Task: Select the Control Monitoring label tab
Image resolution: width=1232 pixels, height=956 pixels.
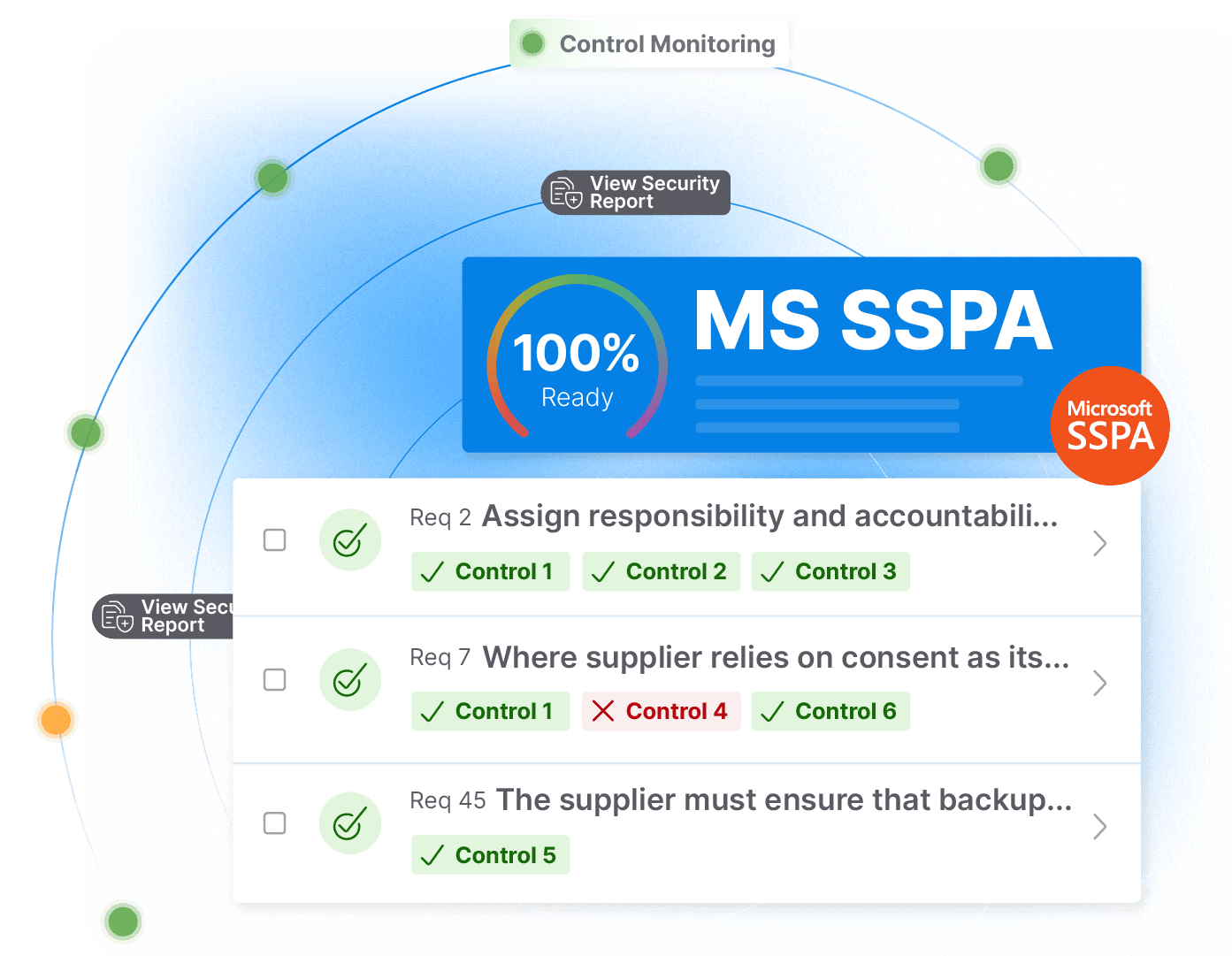Action: click(x=667, y=43)
